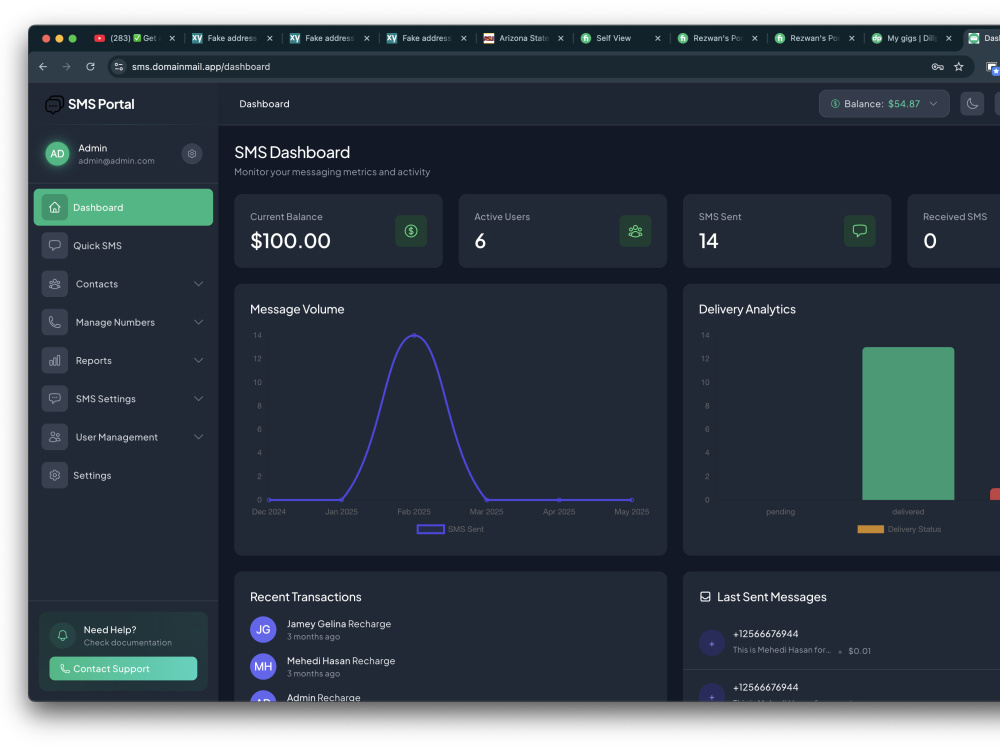
Task: Click the Check documentation link
Action: [x=128, y=643]
